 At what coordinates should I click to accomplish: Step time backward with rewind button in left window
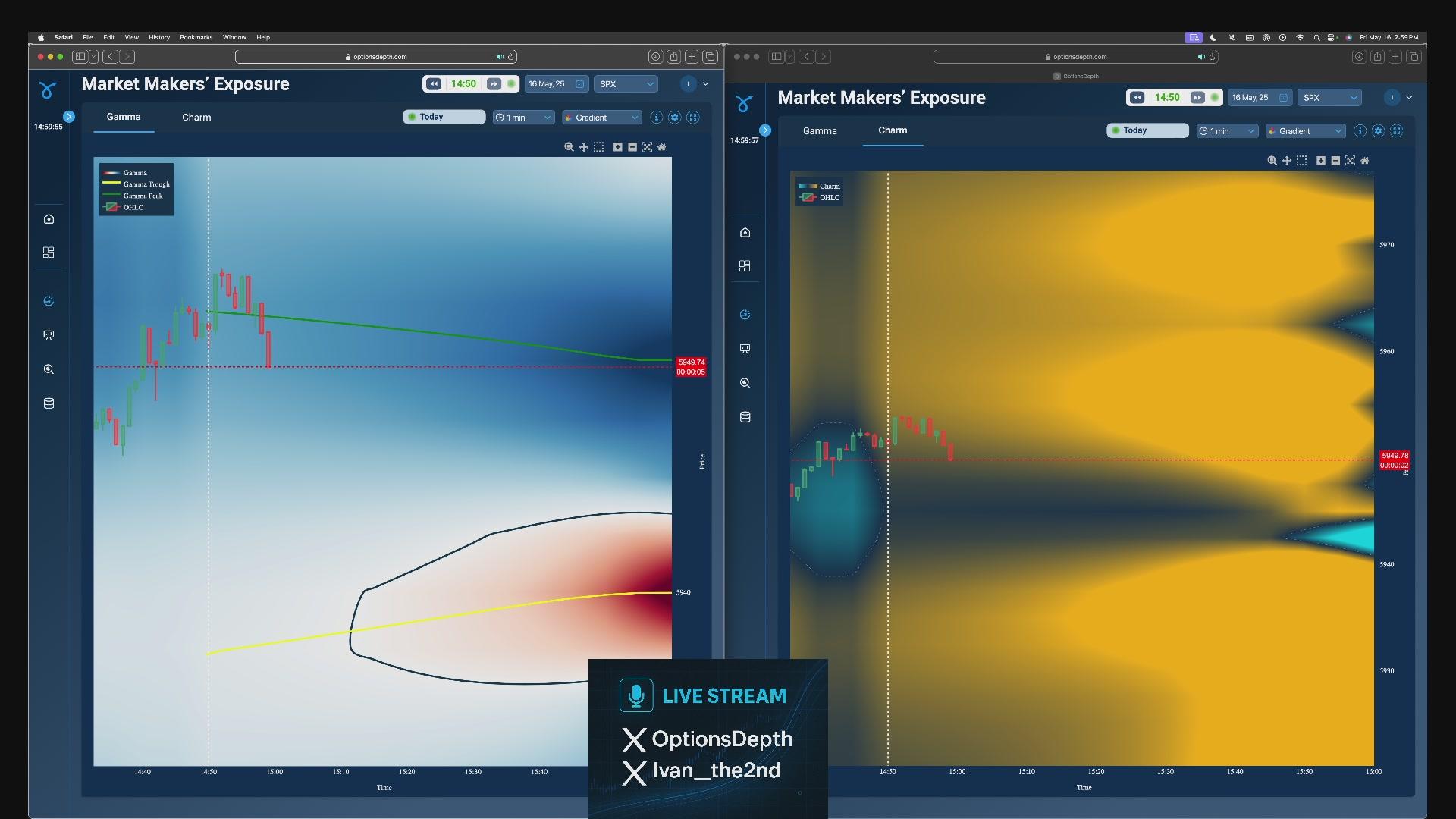coord(434,84)
